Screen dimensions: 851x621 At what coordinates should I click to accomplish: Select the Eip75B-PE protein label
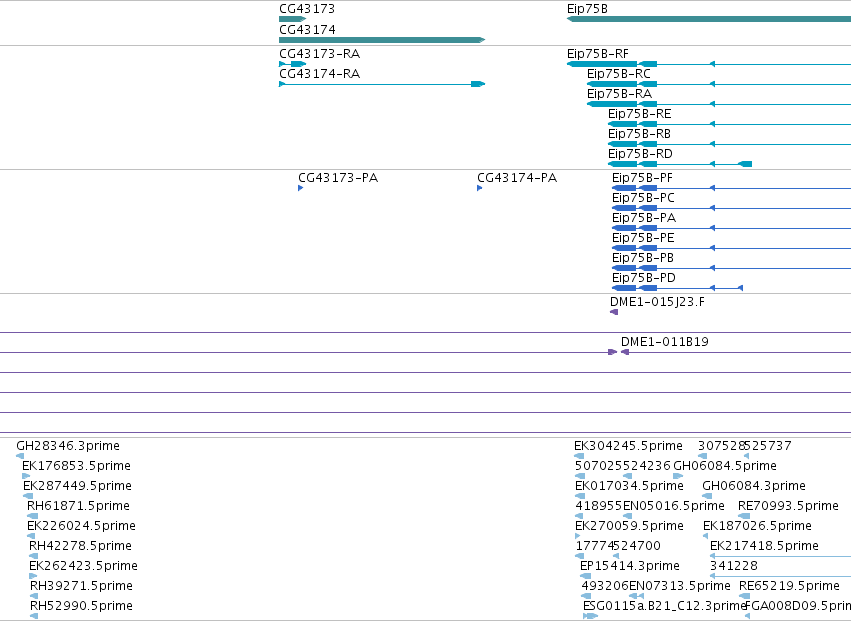tap(643, 238)
